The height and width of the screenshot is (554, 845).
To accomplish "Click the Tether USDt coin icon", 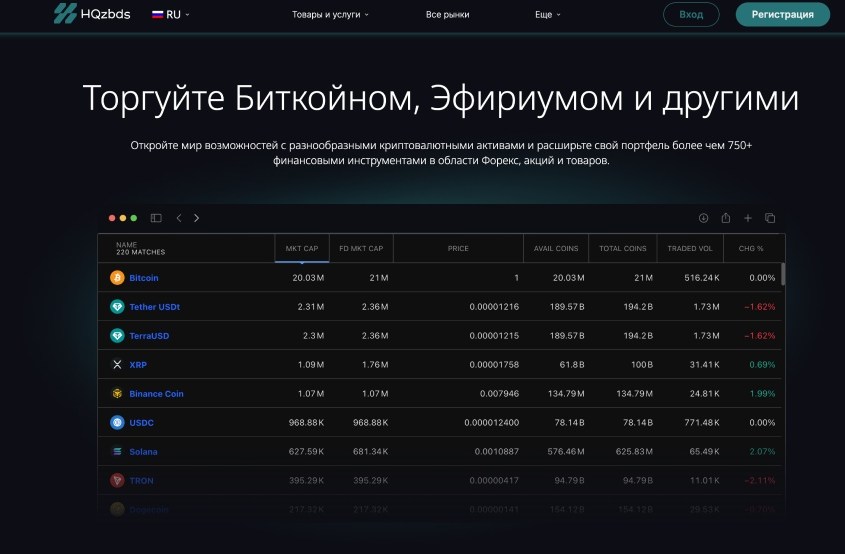I will [117, 307].
